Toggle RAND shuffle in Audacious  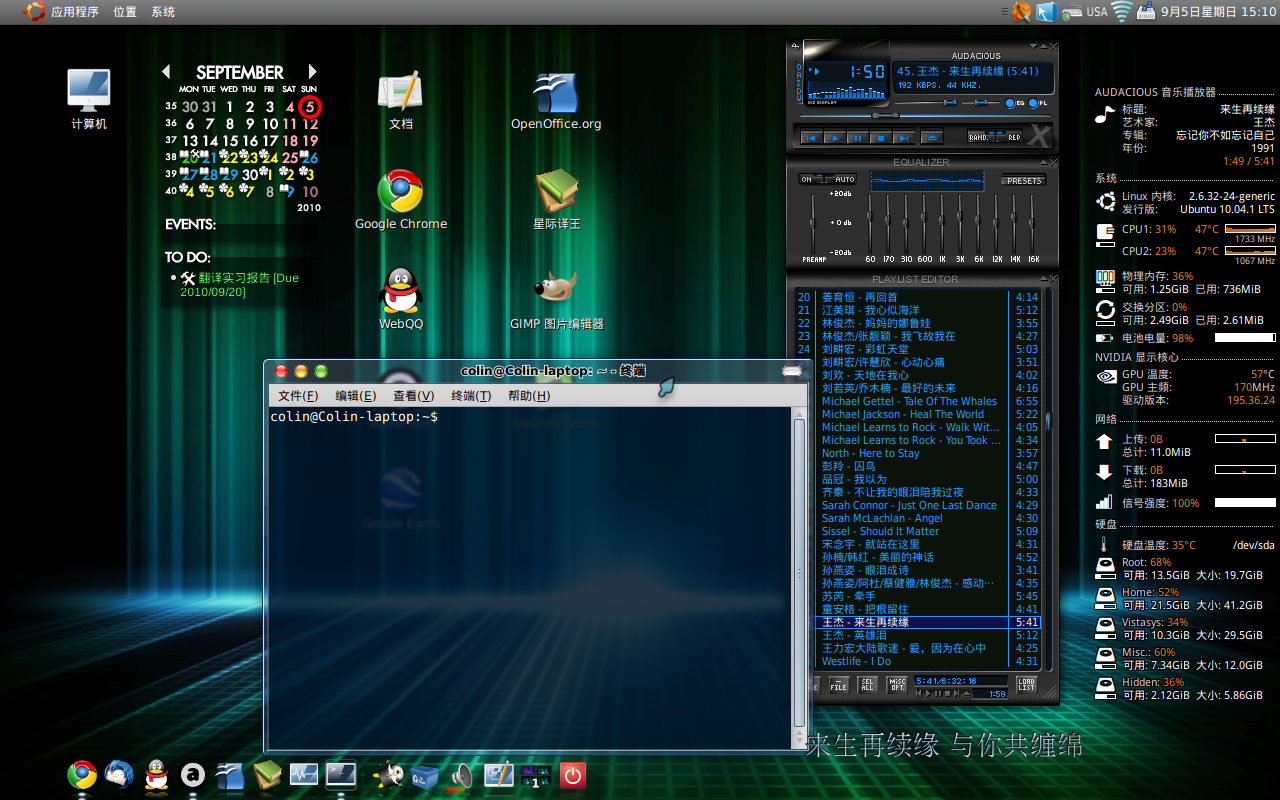(x=981, y=137)
